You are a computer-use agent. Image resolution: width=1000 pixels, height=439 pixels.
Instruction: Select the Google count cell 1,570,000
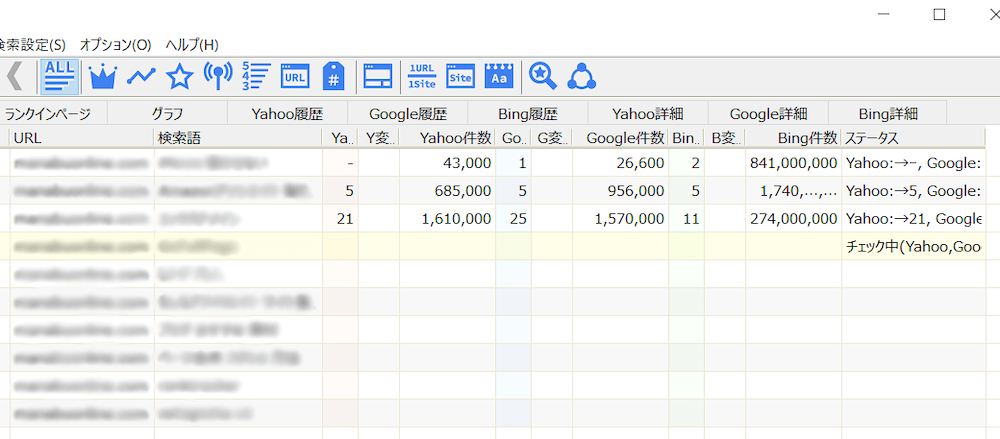point(621,219)
